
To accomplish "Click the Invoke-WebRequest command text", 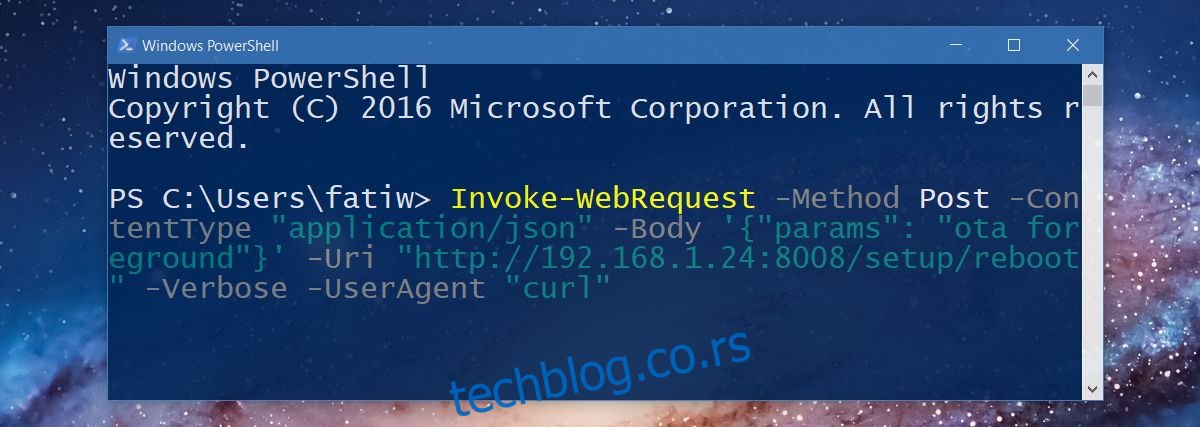I will pyautogui.click(x=603, y=198).
